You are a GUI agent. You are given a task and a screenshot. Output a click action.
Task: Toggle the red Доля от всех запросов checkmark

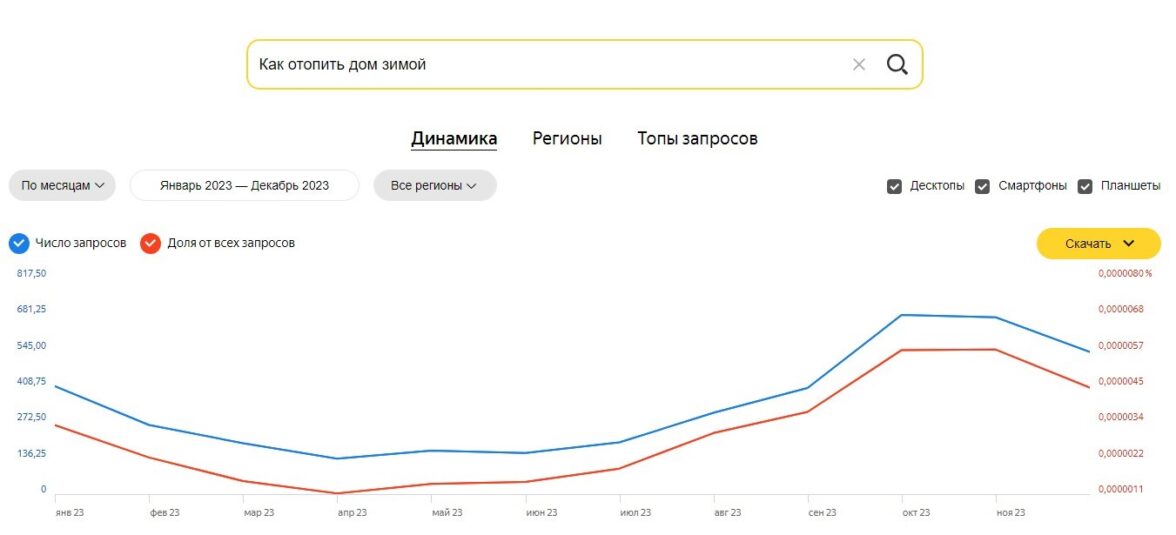(x=151, y=243)
